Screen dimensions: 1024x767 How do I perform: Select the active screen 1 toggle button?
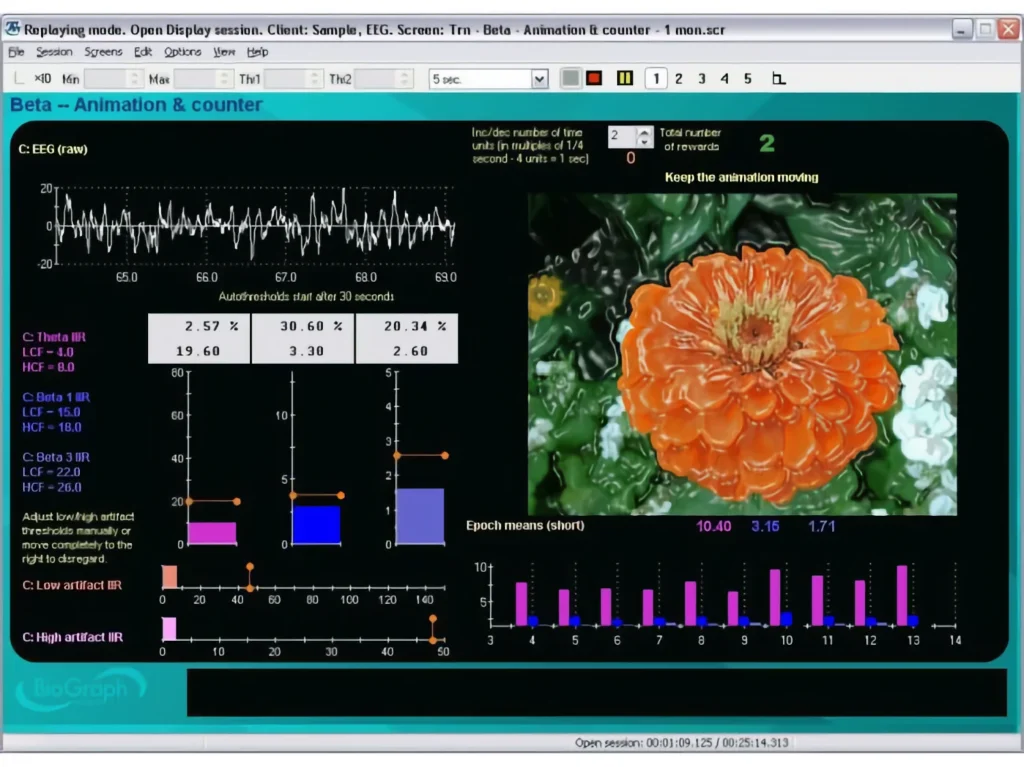click(x=656, y=79)
